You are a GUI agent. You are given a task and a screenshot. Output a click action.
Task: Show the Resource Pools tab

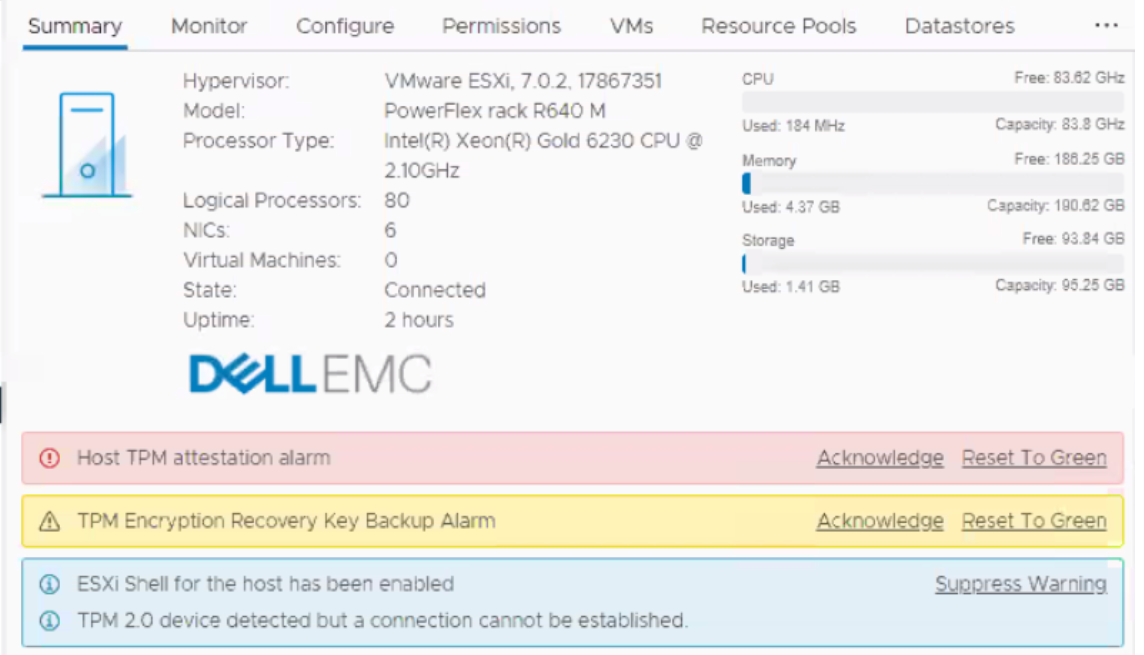778,26
